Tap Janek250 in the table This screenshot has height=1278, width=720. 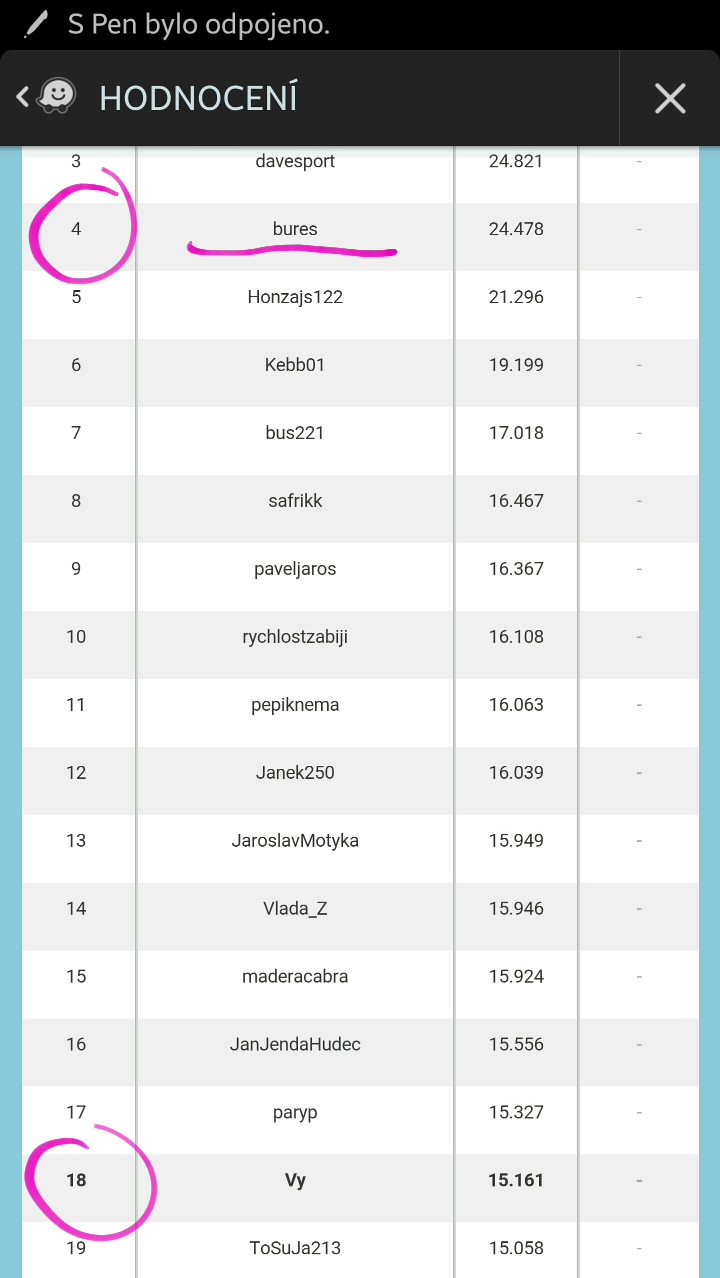click(295, 773)
